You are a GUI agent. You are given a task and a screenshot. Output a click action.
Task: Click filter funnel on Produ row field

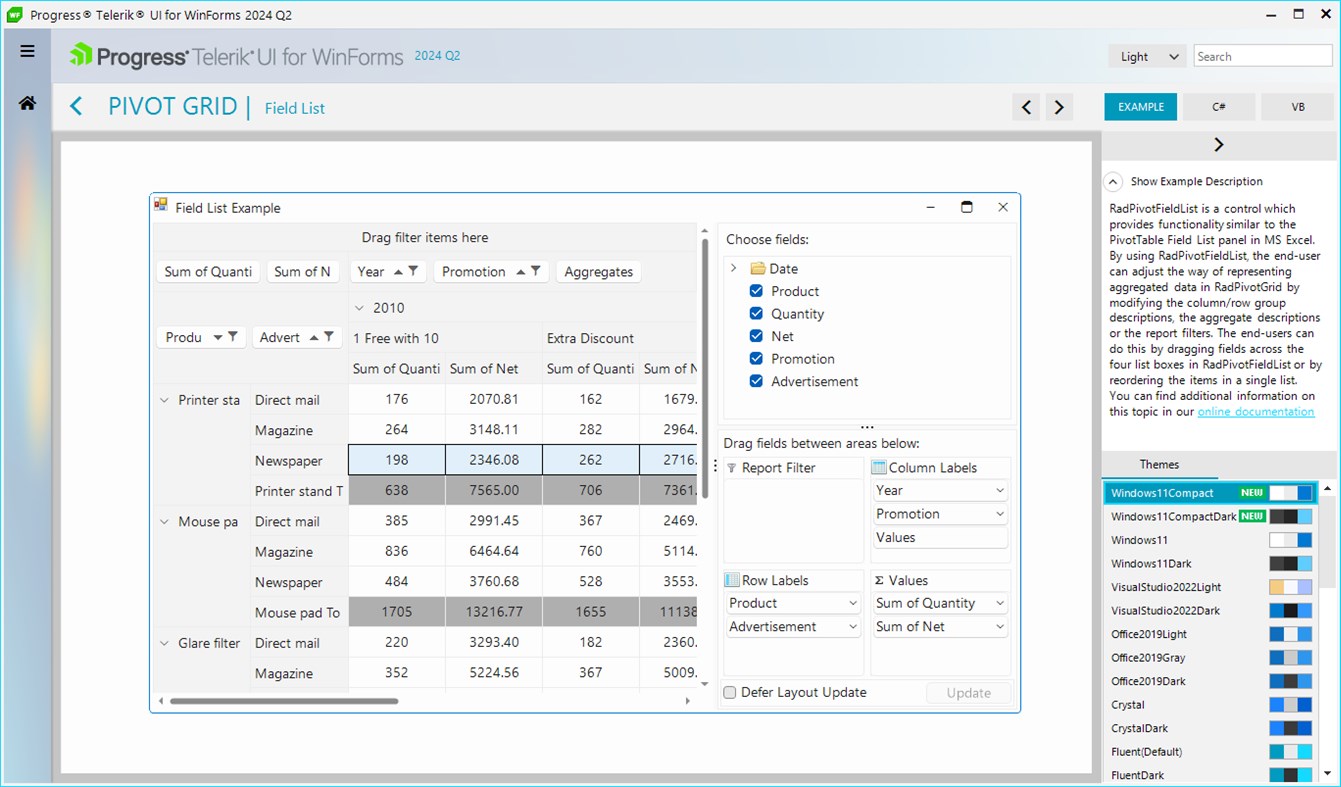click(x=232, y=337)
